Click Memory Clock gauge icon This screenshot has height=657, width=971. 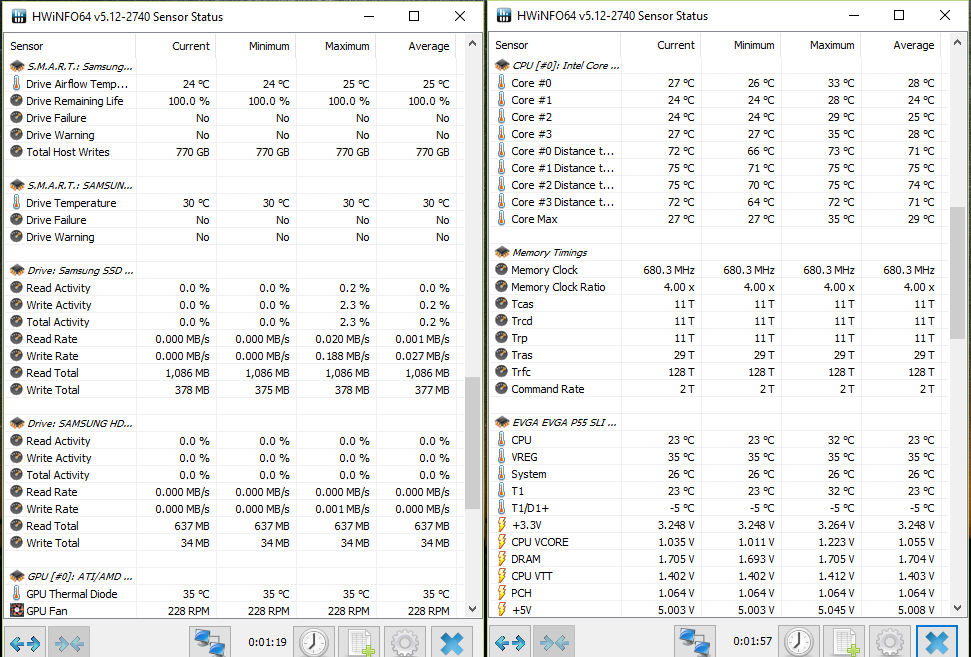pyautogui.click(x=502, y=269)
